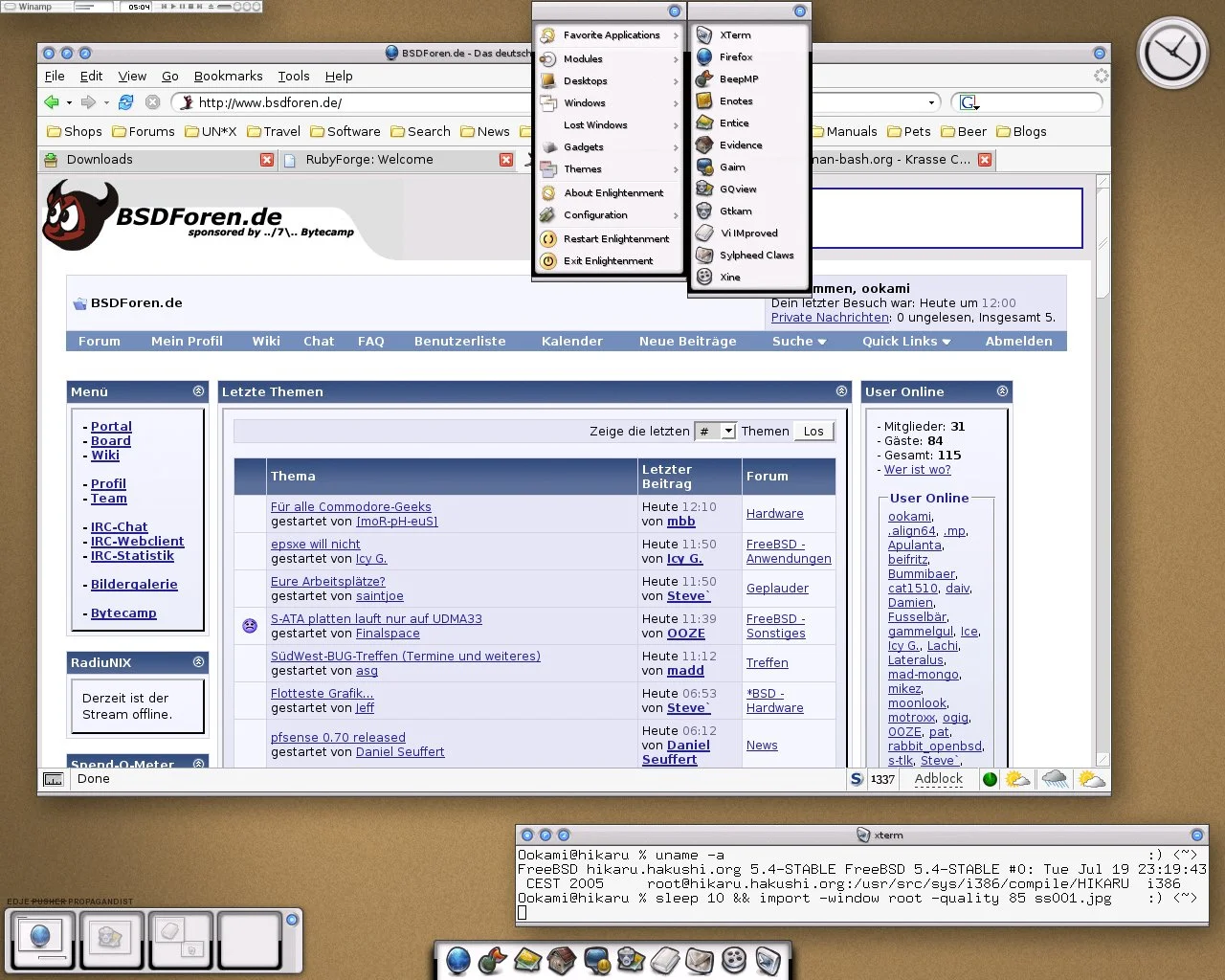This screenshot has width=1225, height=980.
Task: Collapse the Menü panel
Action: tap(198, 391)
